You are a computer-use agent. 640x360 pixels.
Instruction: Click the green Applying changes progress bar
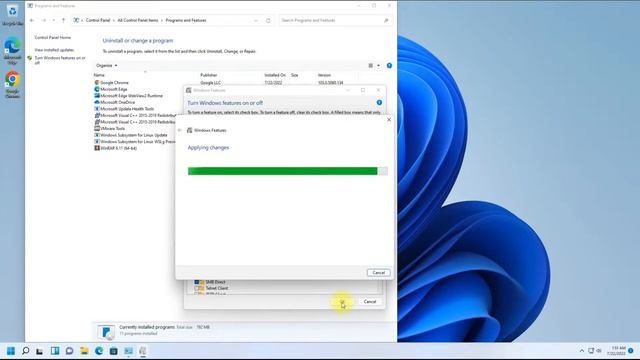tap(287, 171)
